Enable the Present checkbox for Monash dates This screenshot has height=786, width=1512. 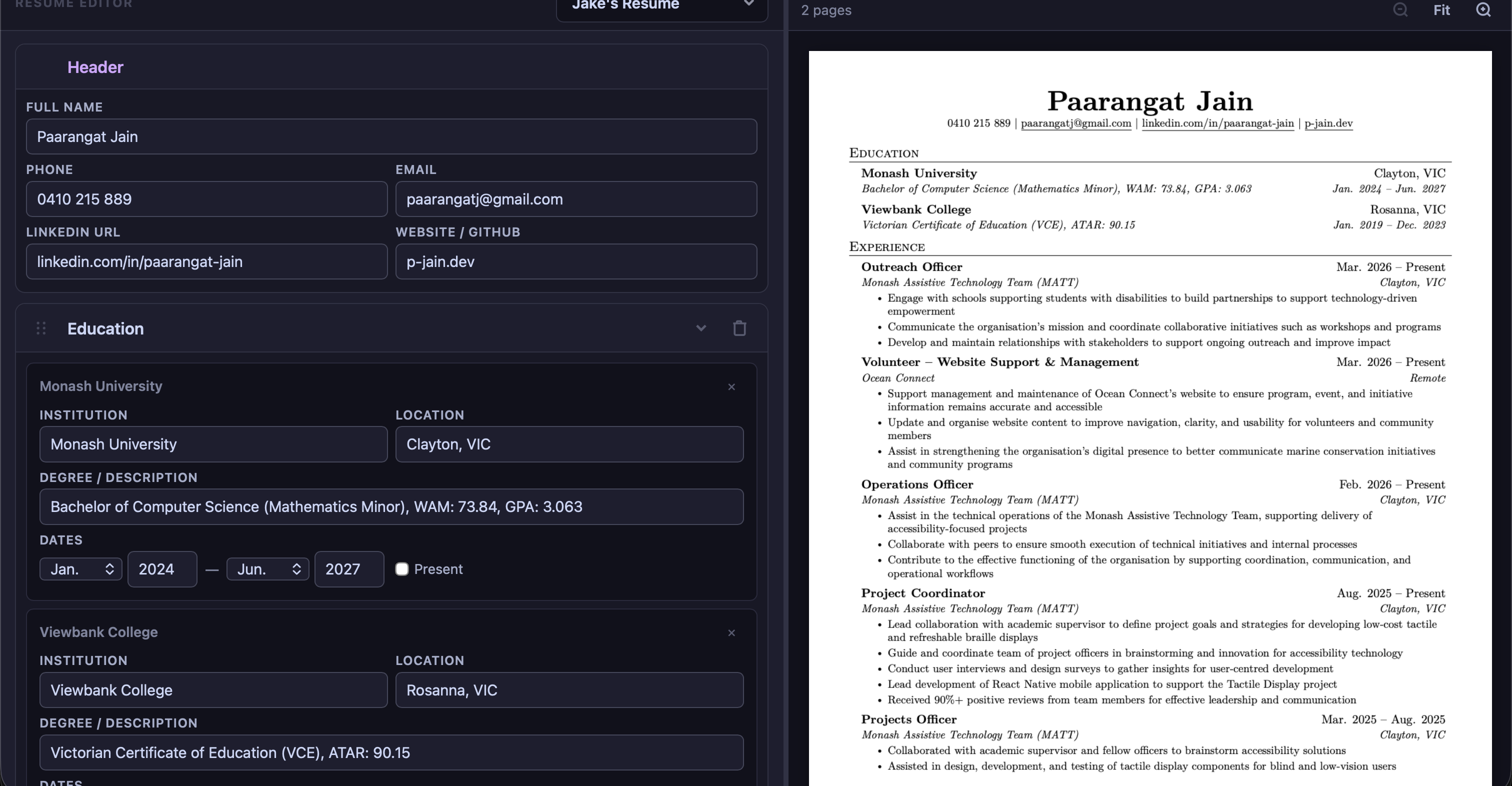[x=402, y=569]
